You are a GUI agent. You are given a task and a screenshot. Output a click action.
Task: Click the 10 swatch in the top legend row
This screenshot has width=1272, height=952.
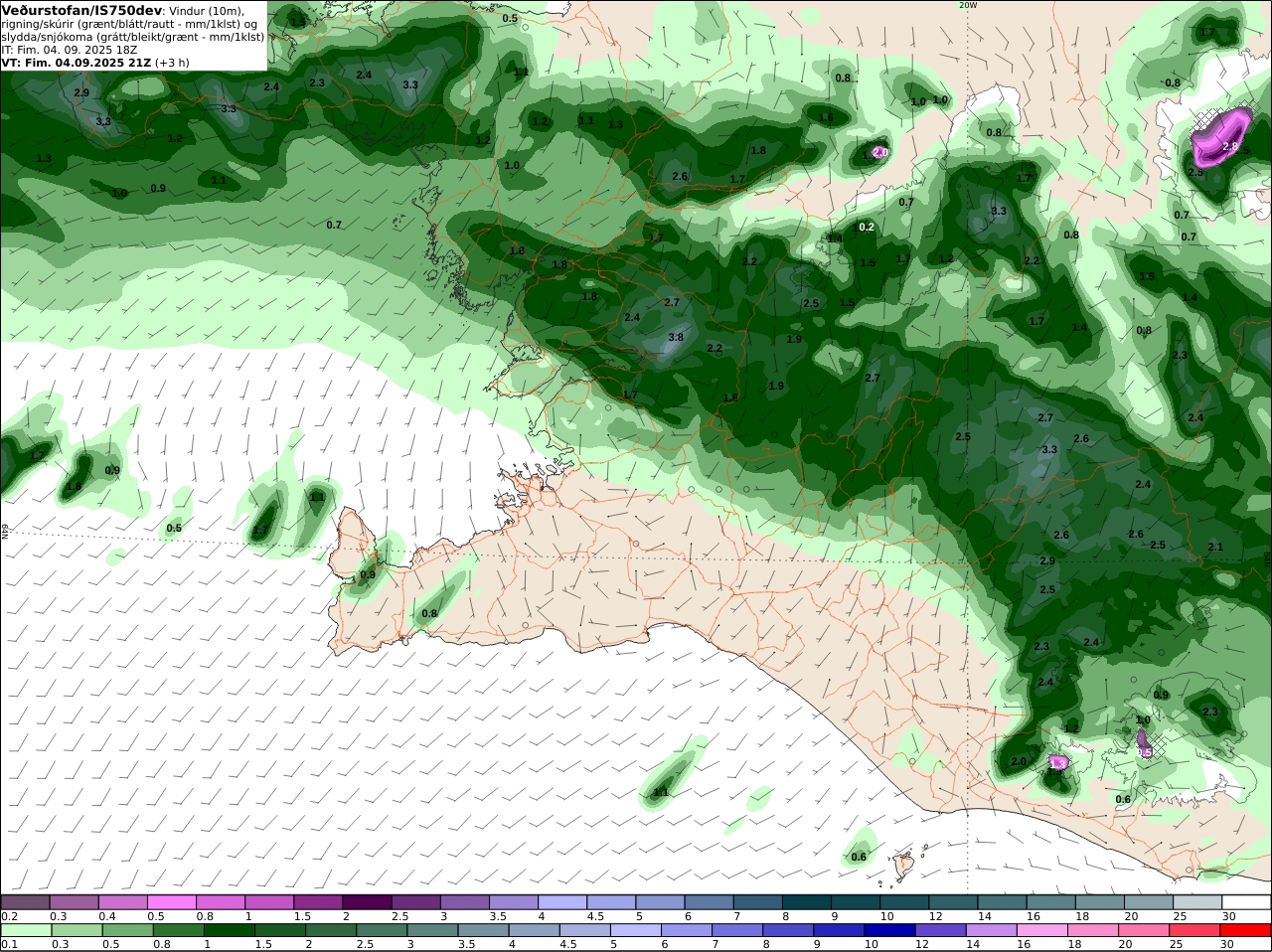[x=903, y=902]
